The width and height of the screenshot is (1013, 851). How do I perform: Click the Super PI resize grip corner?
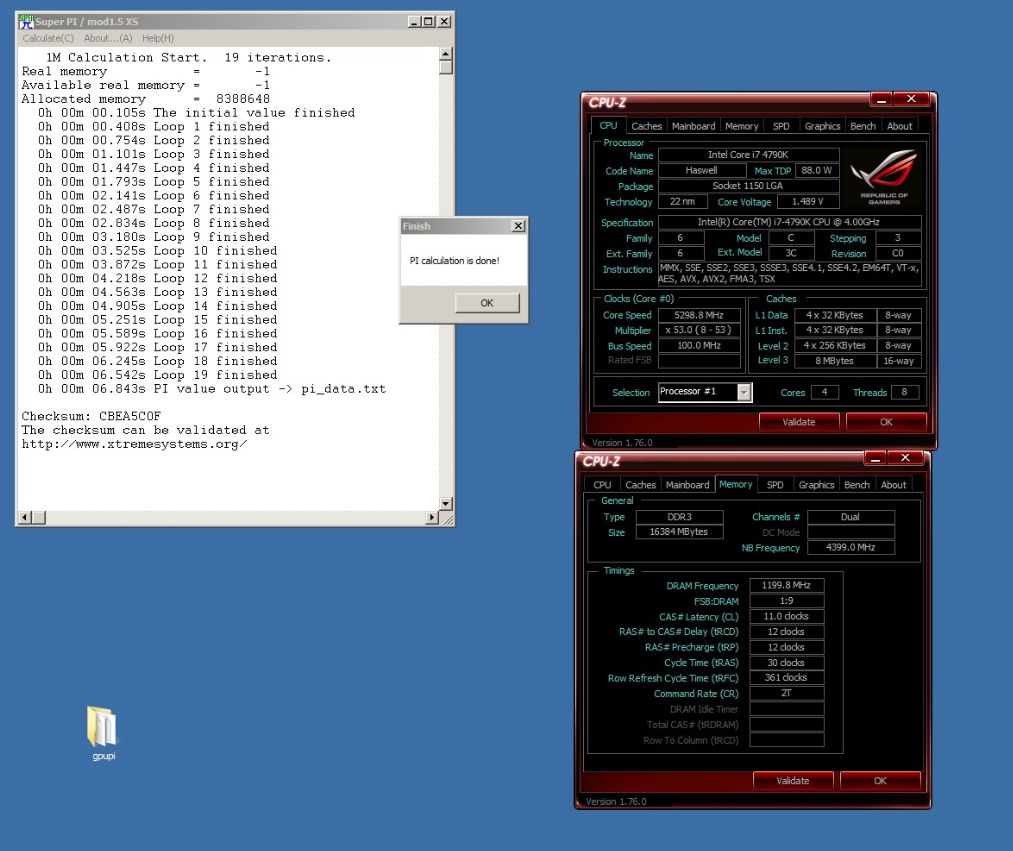tap(448, 519)
